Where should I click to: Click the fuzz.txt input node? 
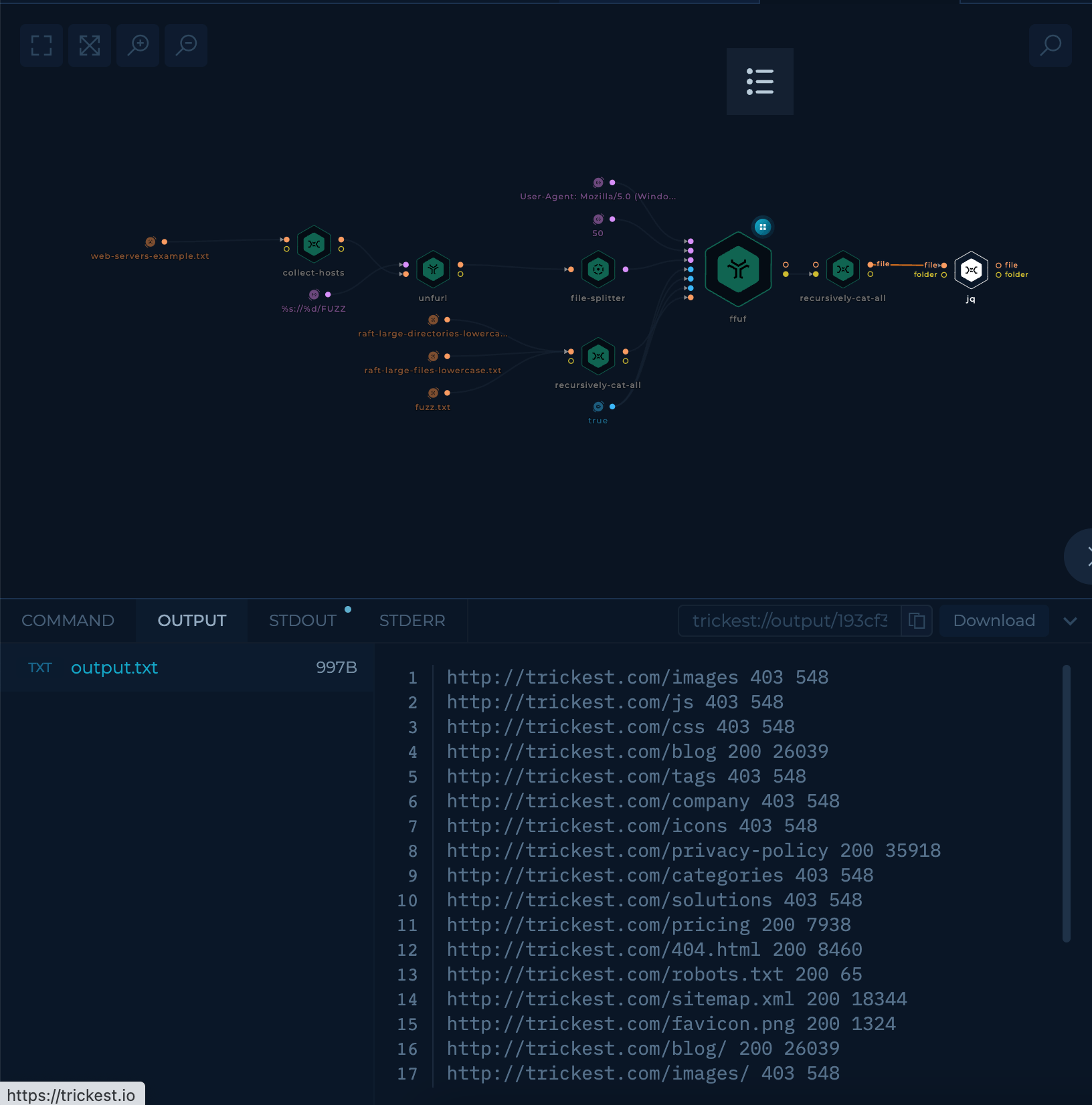pos(433,393)
